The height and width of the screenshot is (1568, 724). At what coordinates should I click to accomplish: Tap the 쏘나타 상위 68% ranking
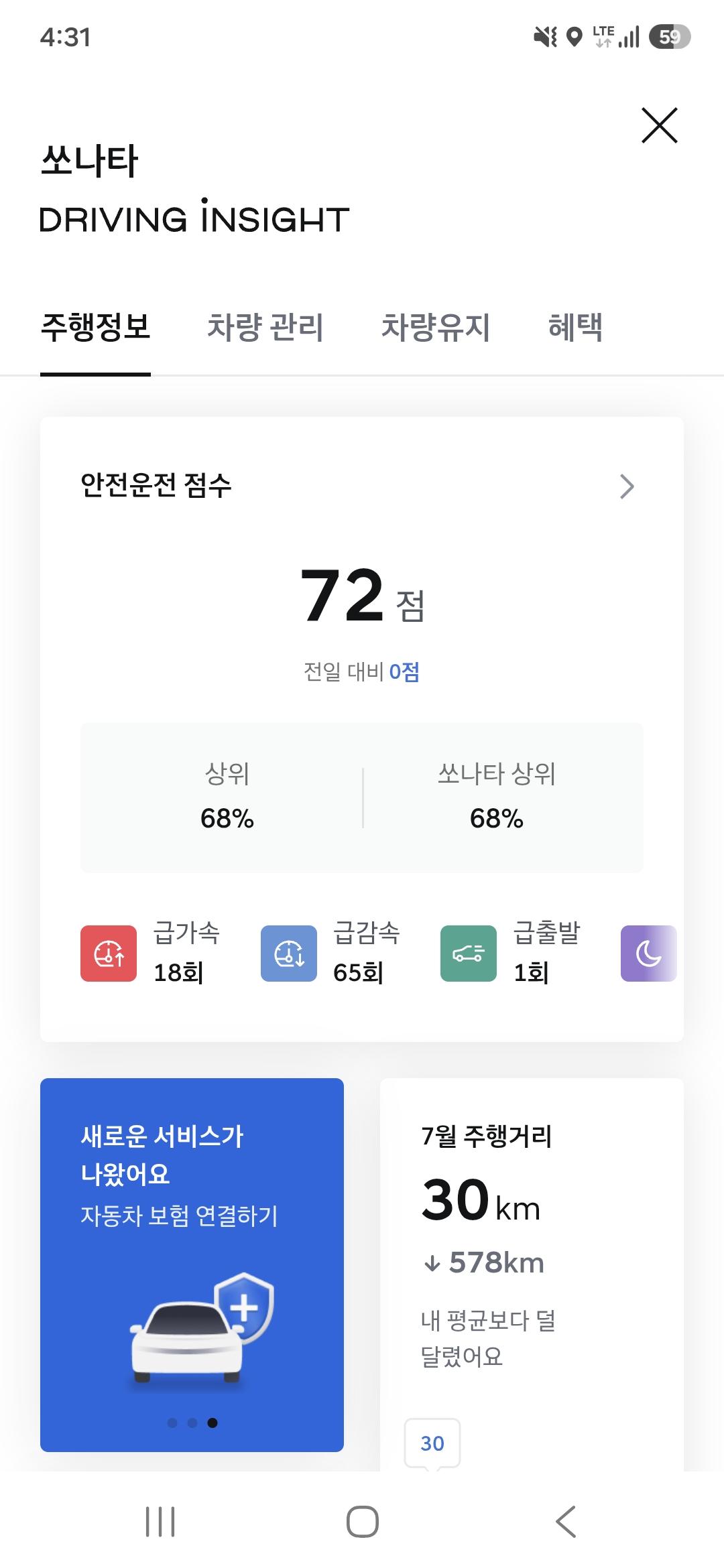point(497,797)
